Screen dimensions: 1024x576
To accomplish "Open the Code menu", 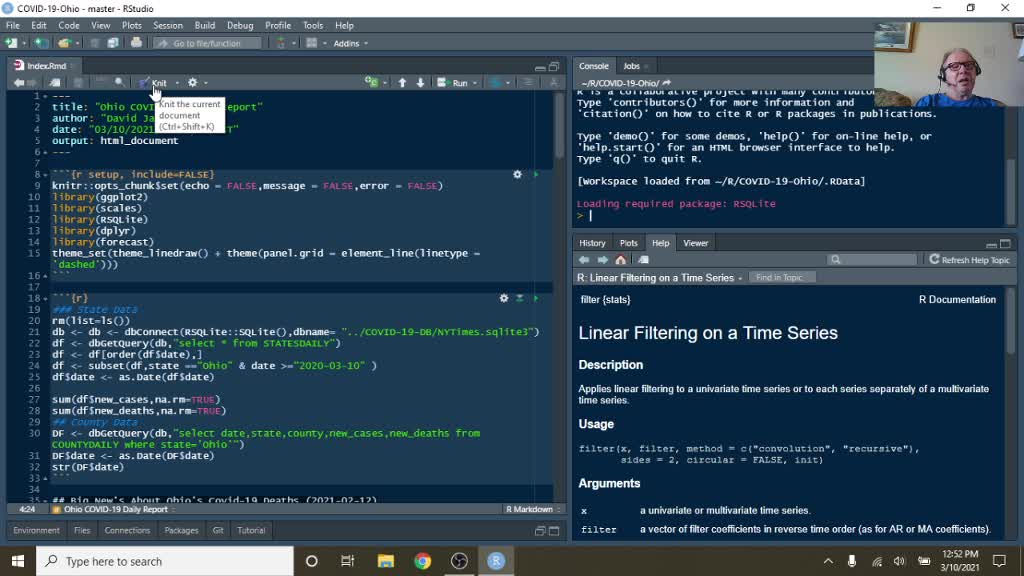I will tap(69, 25).
